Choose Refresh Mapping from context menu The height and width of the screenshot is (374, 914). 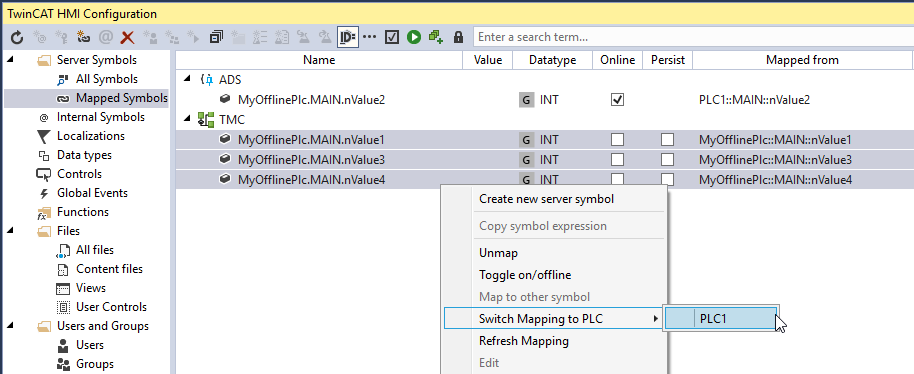[x=524, y=341]
